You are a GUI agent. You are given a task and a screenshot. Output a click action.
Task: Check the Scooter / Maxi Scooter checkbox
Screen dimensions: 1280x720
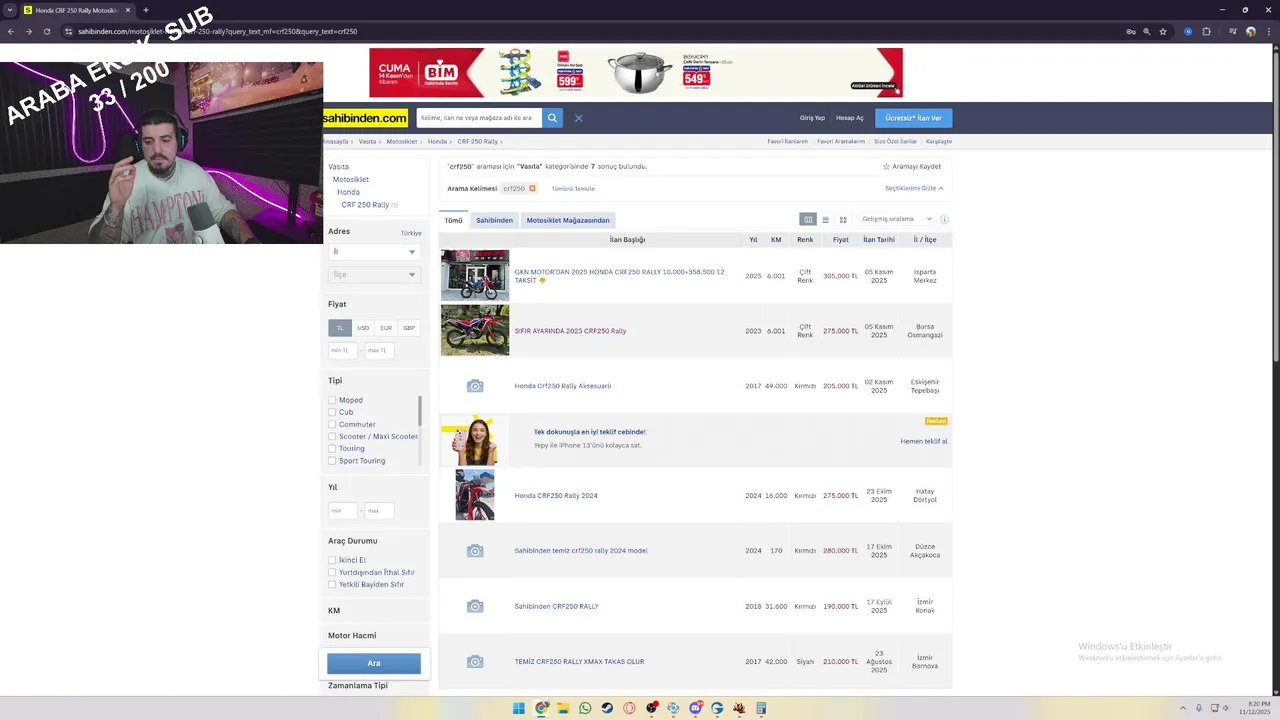pyautogui.click(x=332, y=436)
